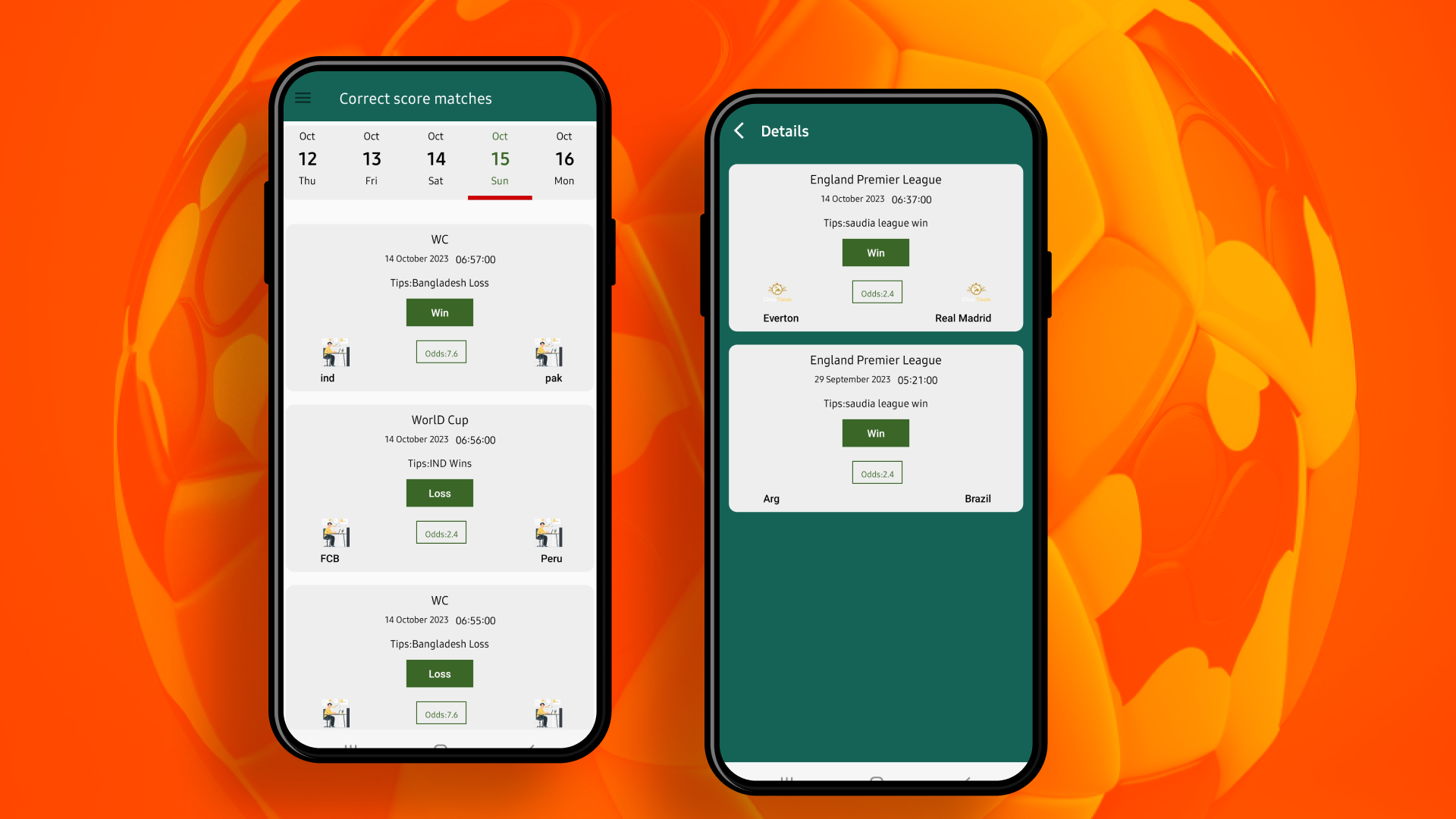
Task: Click Win button for Arg vs Brazil match
Action: coord(875,433)
